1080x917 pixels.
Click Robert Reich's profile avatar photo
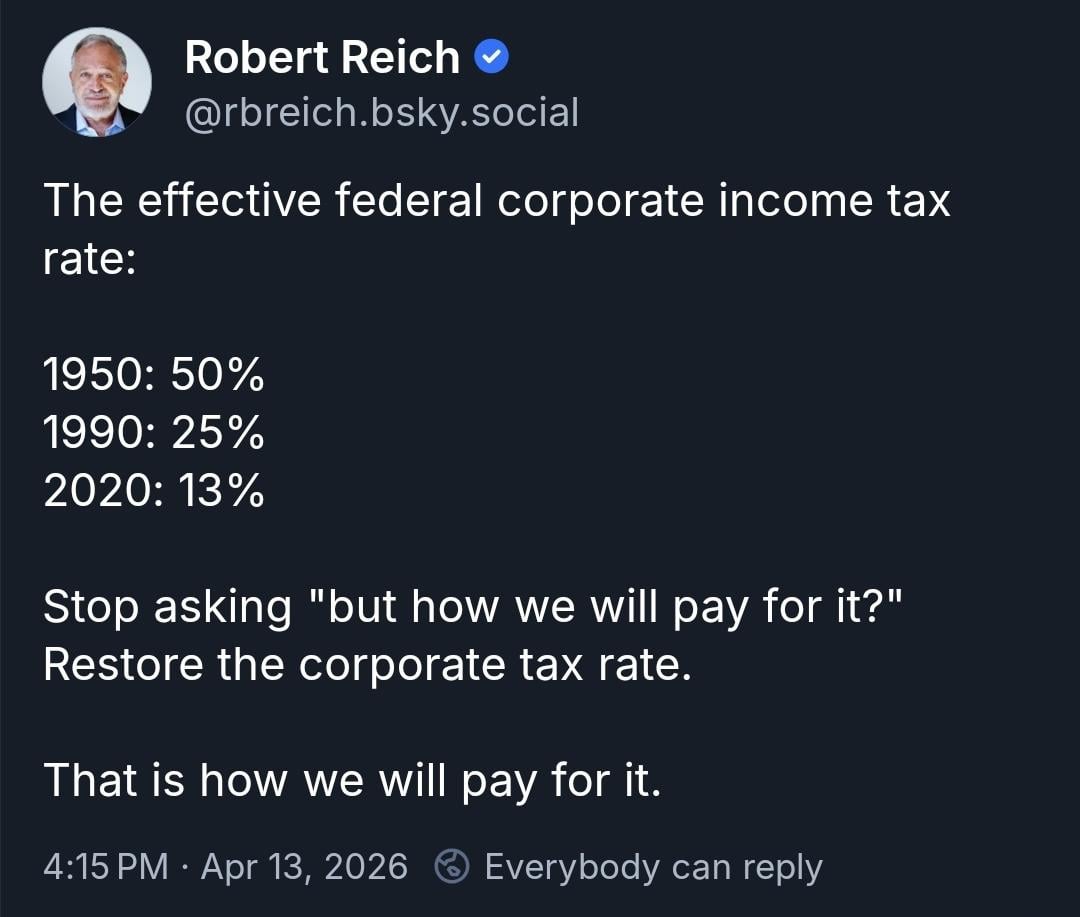(x=97, y=82)
